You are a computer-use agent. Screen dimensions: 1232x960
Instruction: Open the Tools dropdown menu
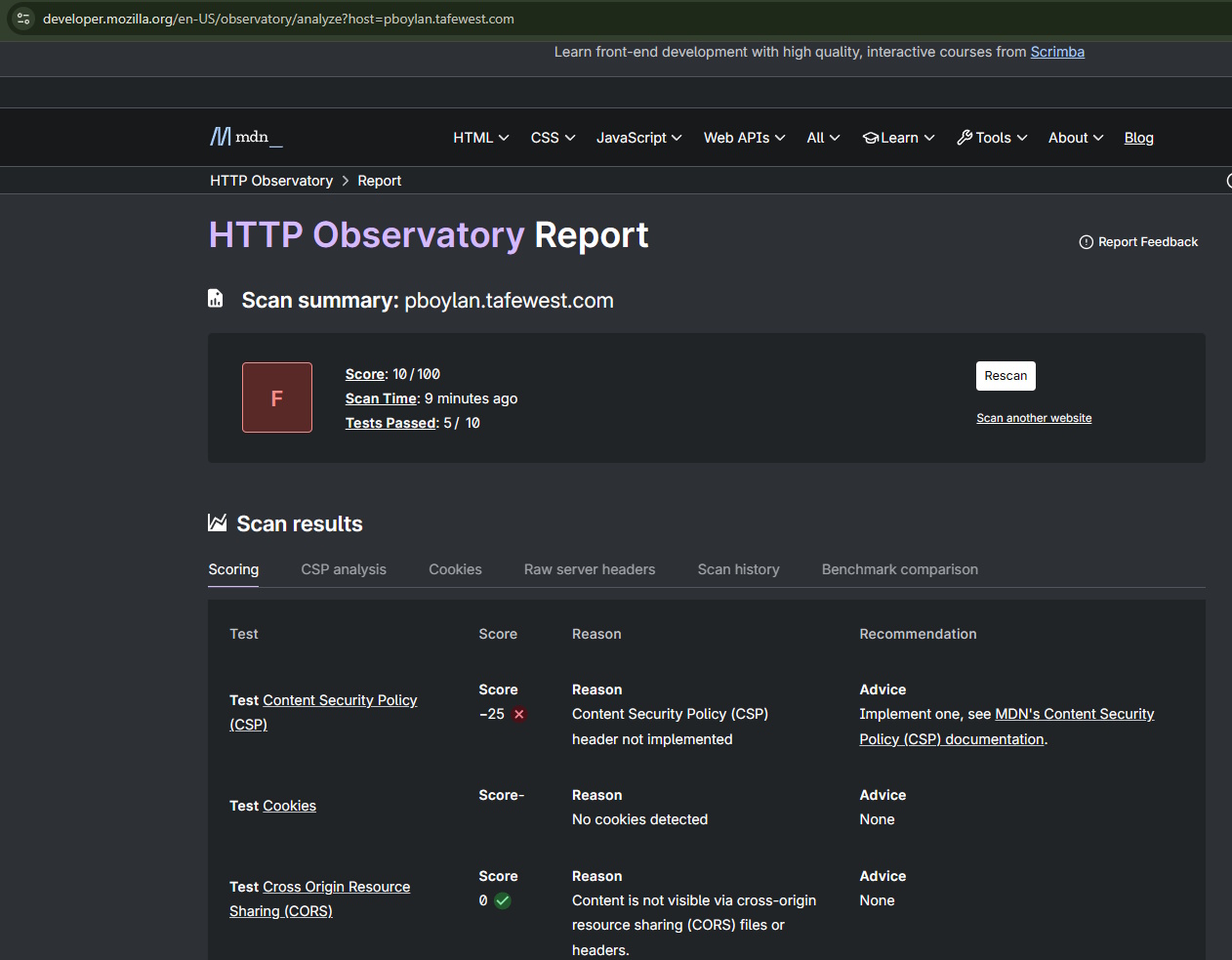click(x=992, y=138)
